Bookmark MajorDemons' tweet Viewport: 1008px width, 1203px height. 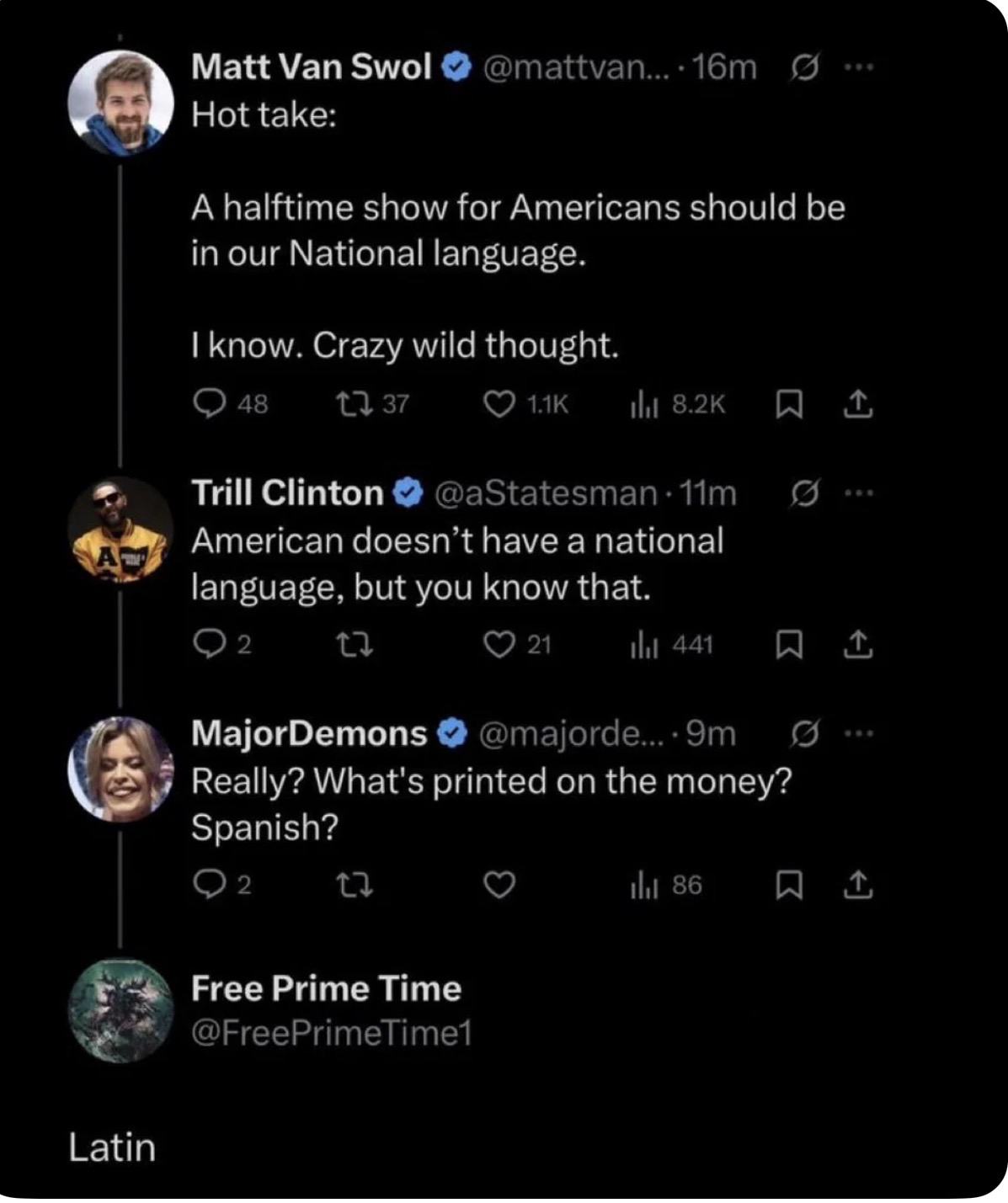click(788, 885)
